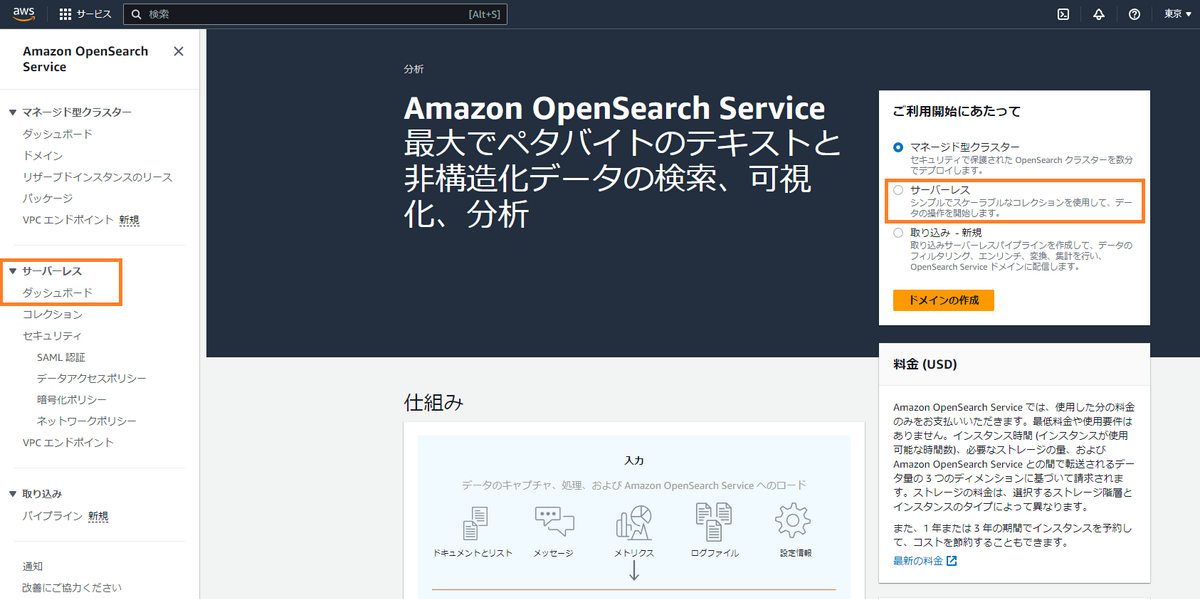This screenshot has height=599, width=1200.
Task: Collapse the マネージド型クラスター section
Action: pyautogui.click(x=13, y=112)
